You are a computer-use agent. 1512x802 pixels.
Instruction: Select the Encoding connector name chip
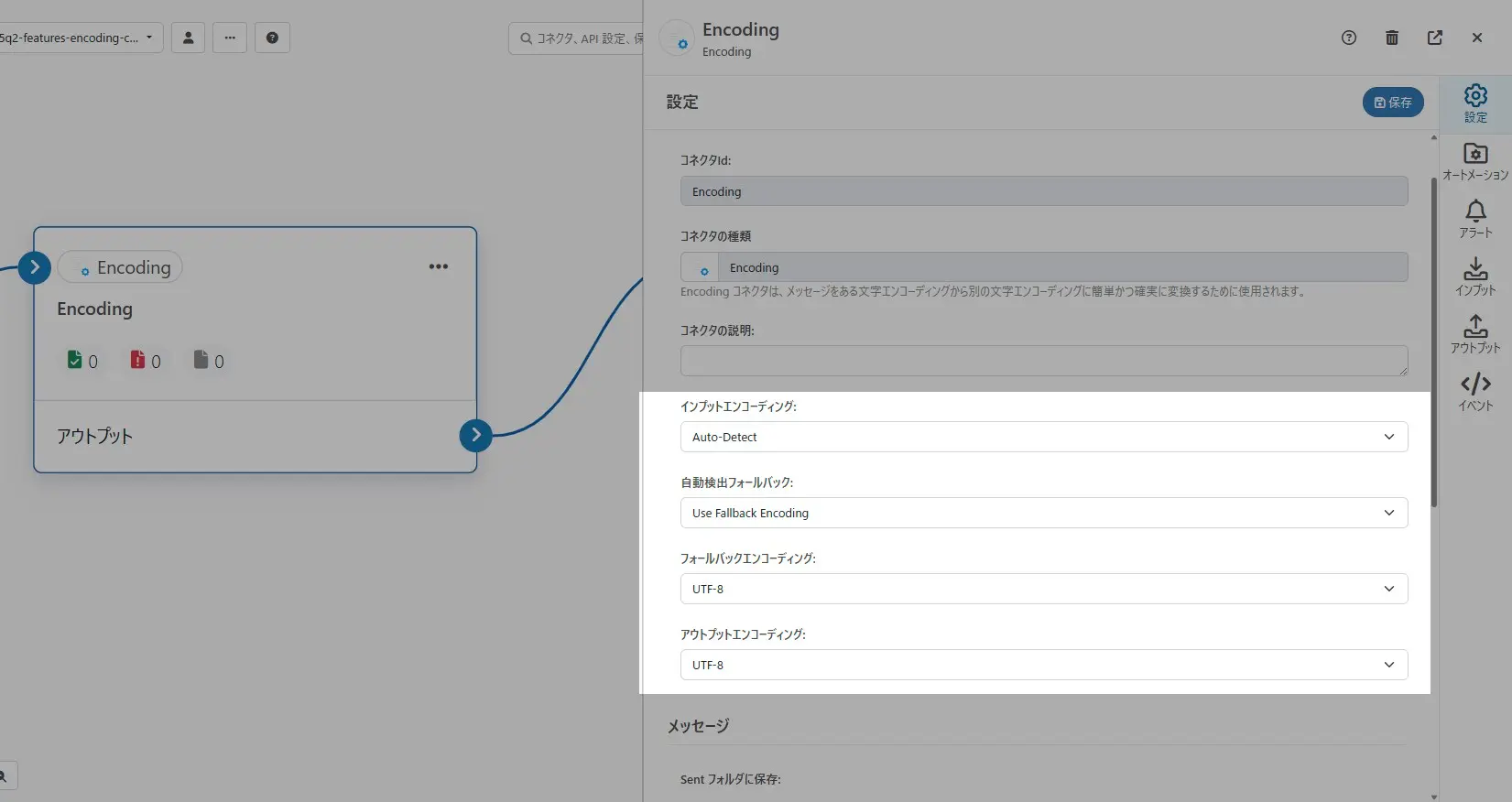tap(120, 267)
